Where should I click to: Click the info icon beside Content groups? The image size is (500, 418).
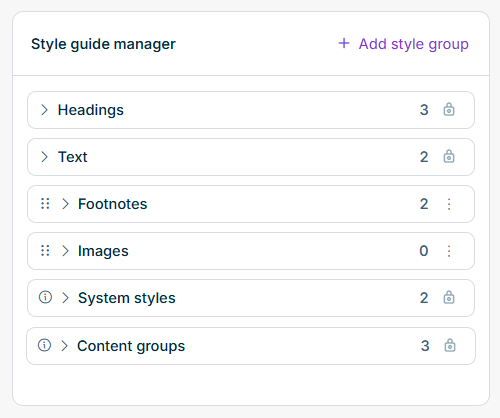44,345
